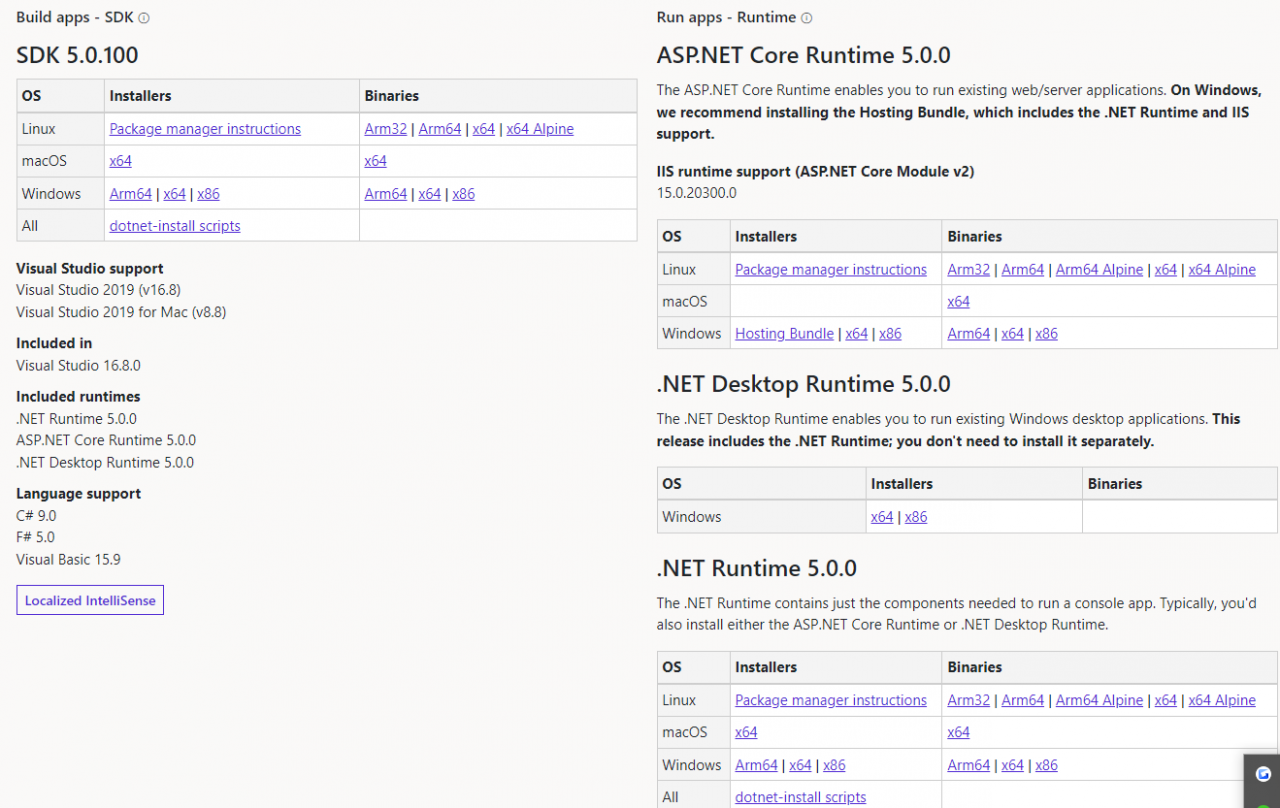Download .NET Runtime Windows x64 installer
This screenshot has height=808, width=1280.
coord(801,765)
